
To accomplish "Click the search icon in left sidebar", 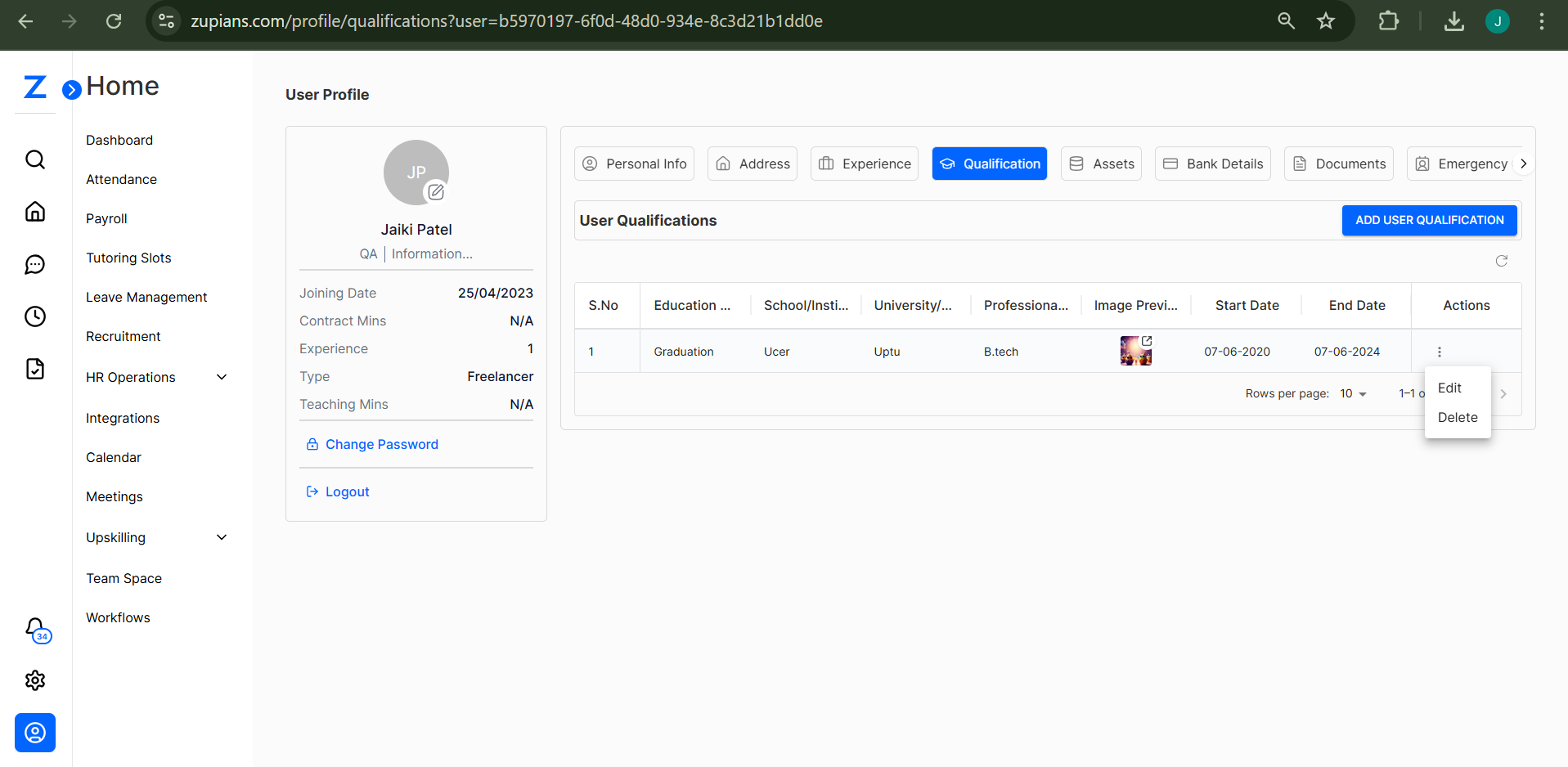I will (x=35, y=159).
